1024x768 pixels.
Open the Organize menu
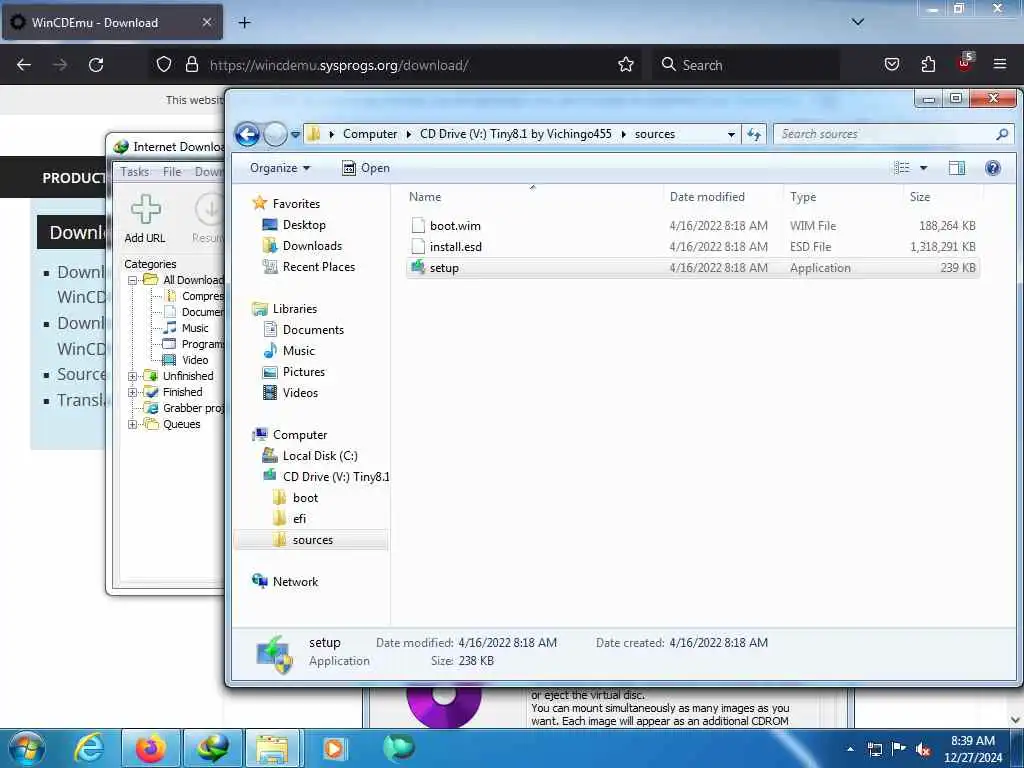pos(280,168)
